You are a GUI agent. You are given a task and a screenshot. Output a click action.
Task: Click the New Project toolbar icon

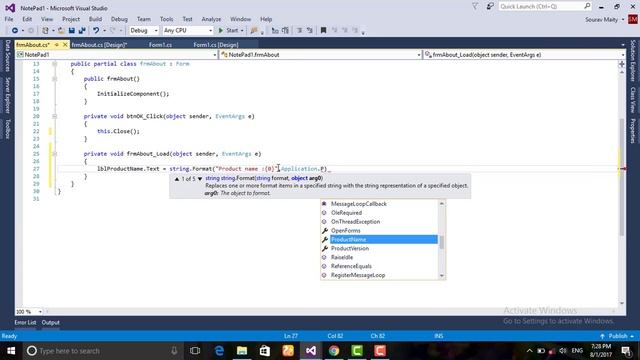point(45,31)
